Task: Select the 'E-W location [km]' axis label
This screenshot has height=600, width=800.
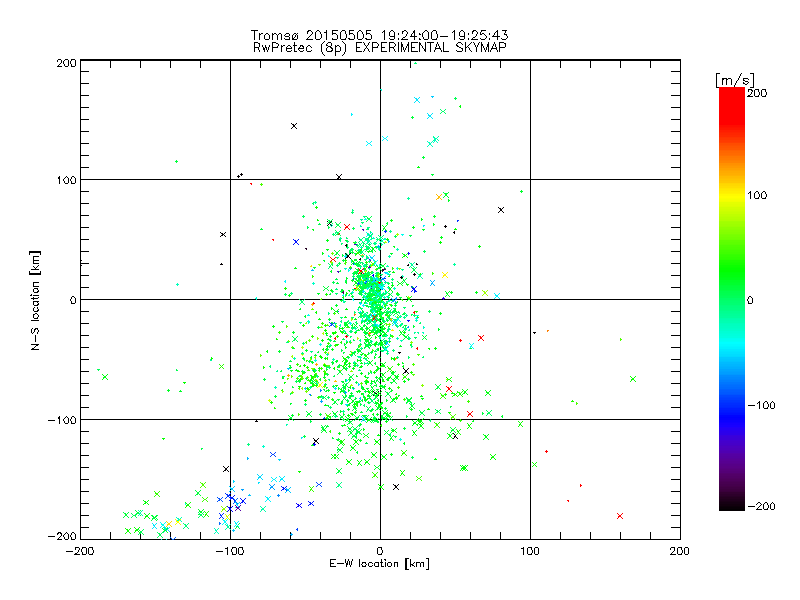Action: [379, 564]
